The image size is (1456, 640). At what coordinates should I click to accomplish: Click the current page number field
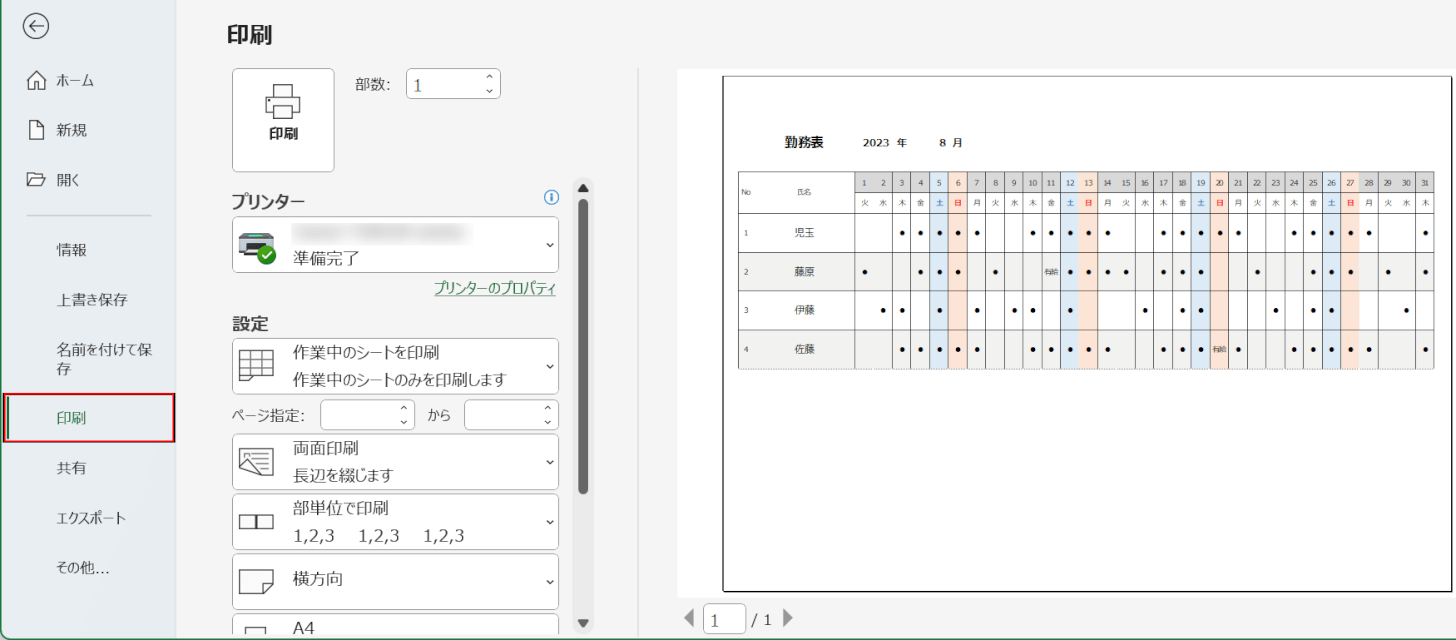[x=724, y=619]
